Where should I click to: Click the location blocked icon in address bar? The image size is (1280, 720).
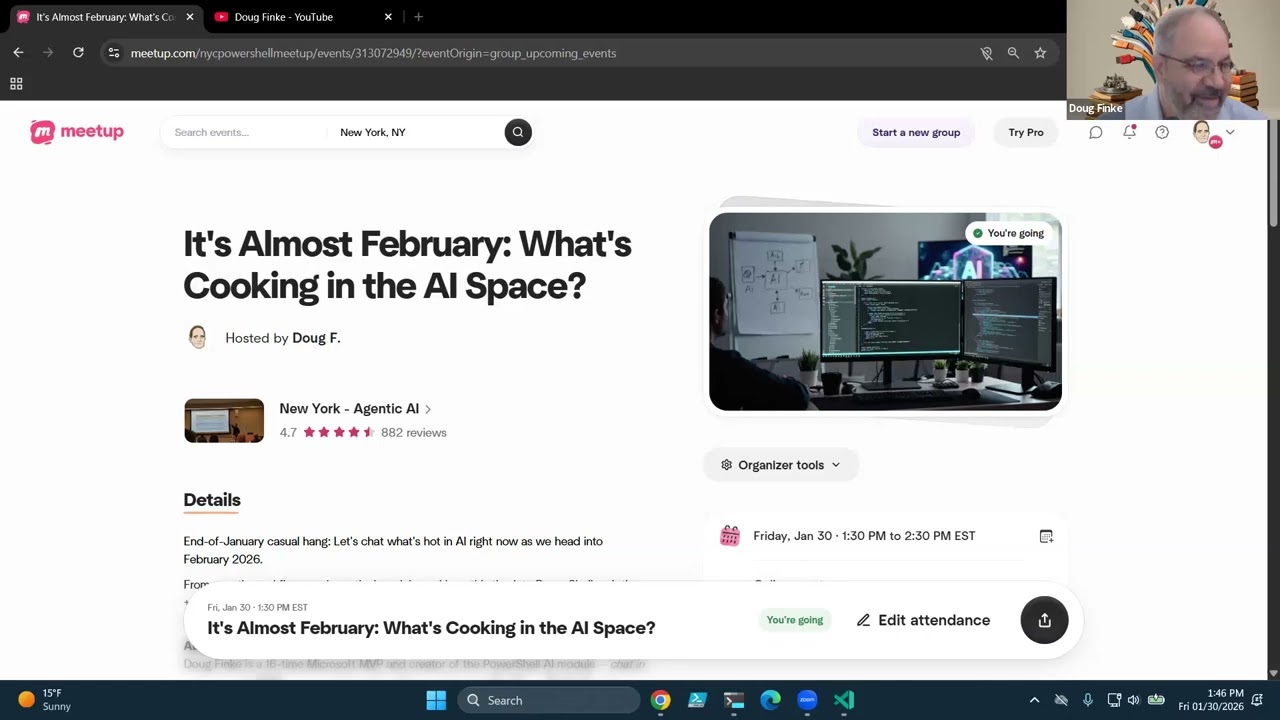[986, 53]
